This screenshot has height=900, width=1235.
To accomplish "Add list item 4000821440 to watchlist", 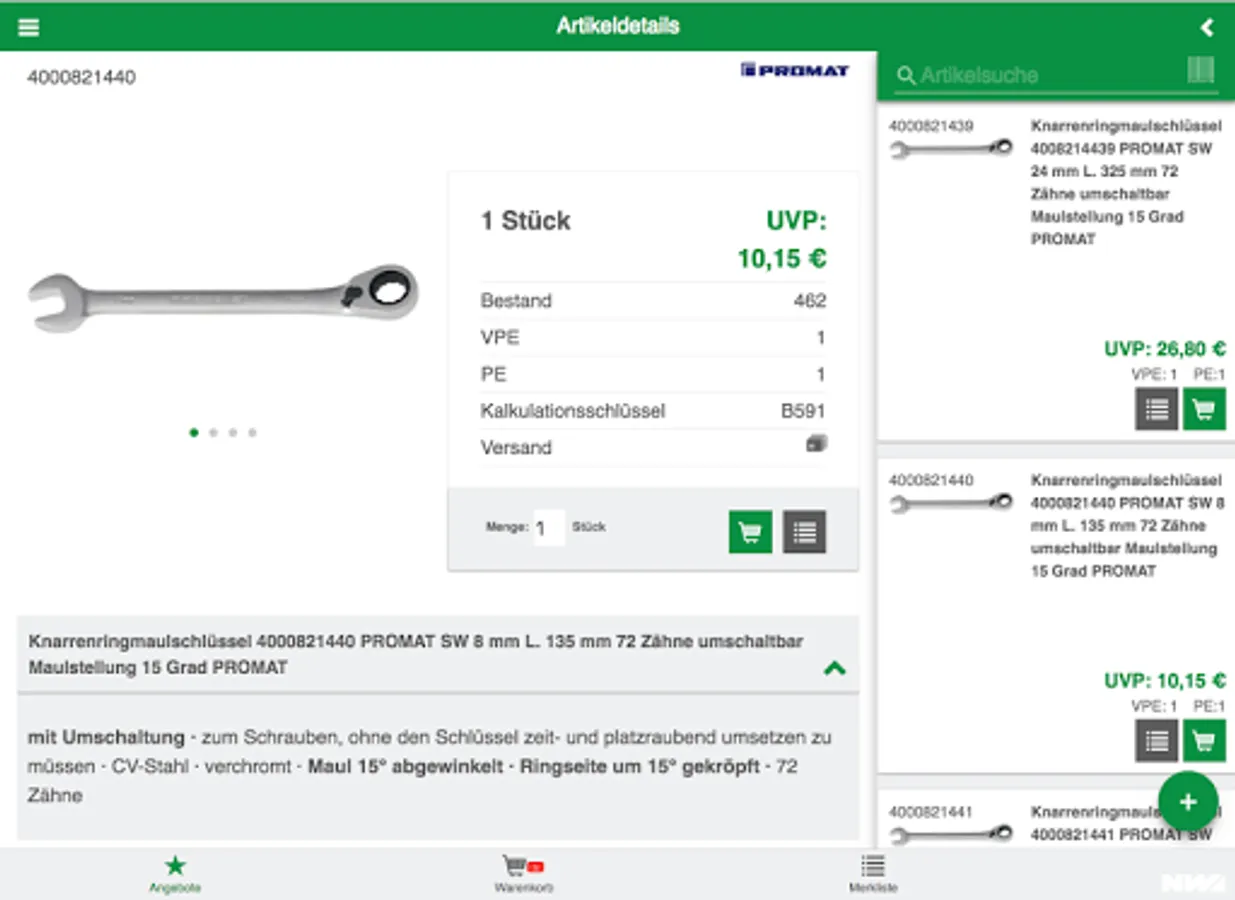I will pyautogui.click(x=1156, y=741).
